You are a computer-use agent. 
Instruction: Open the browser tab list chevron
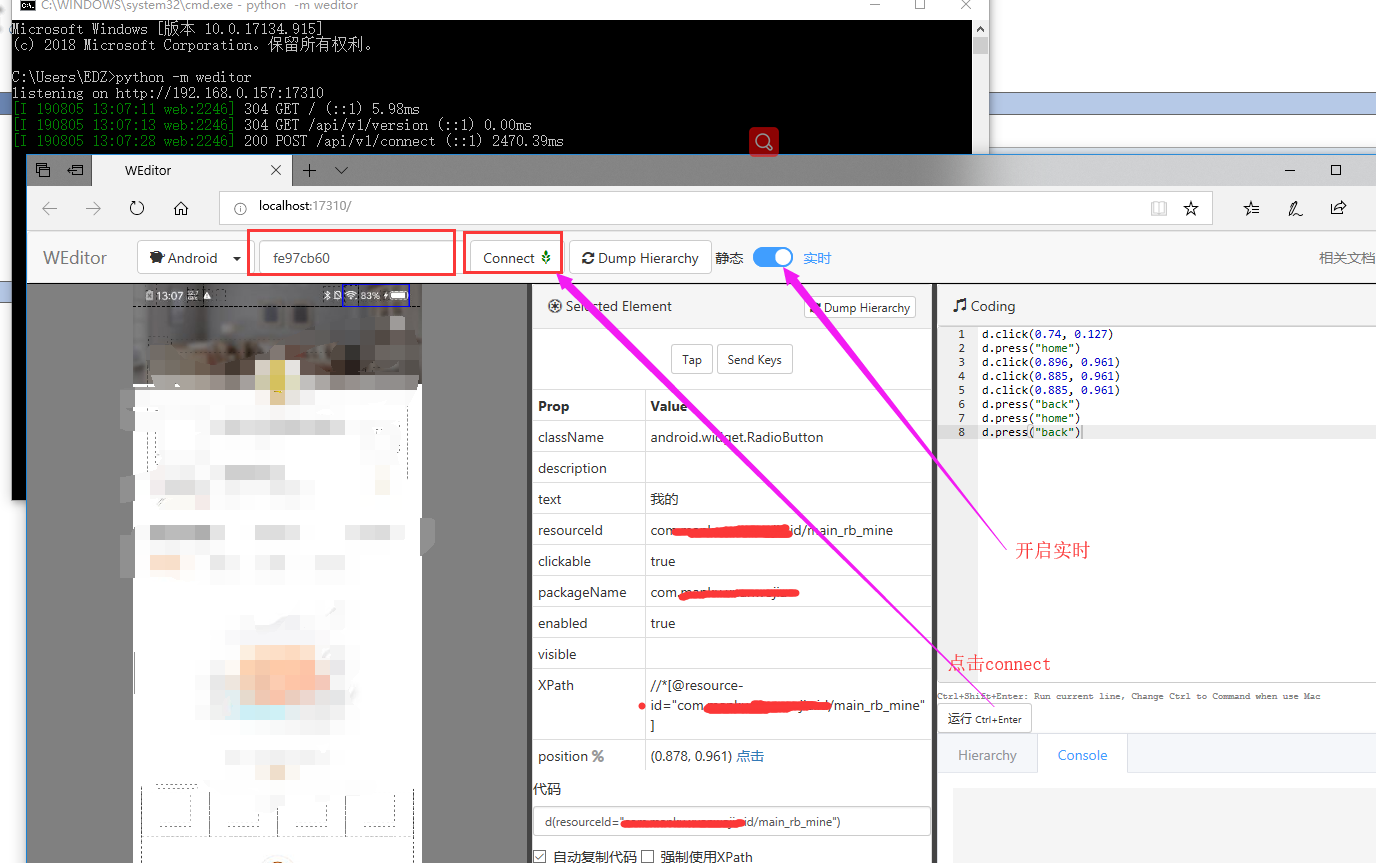(341, 170)
